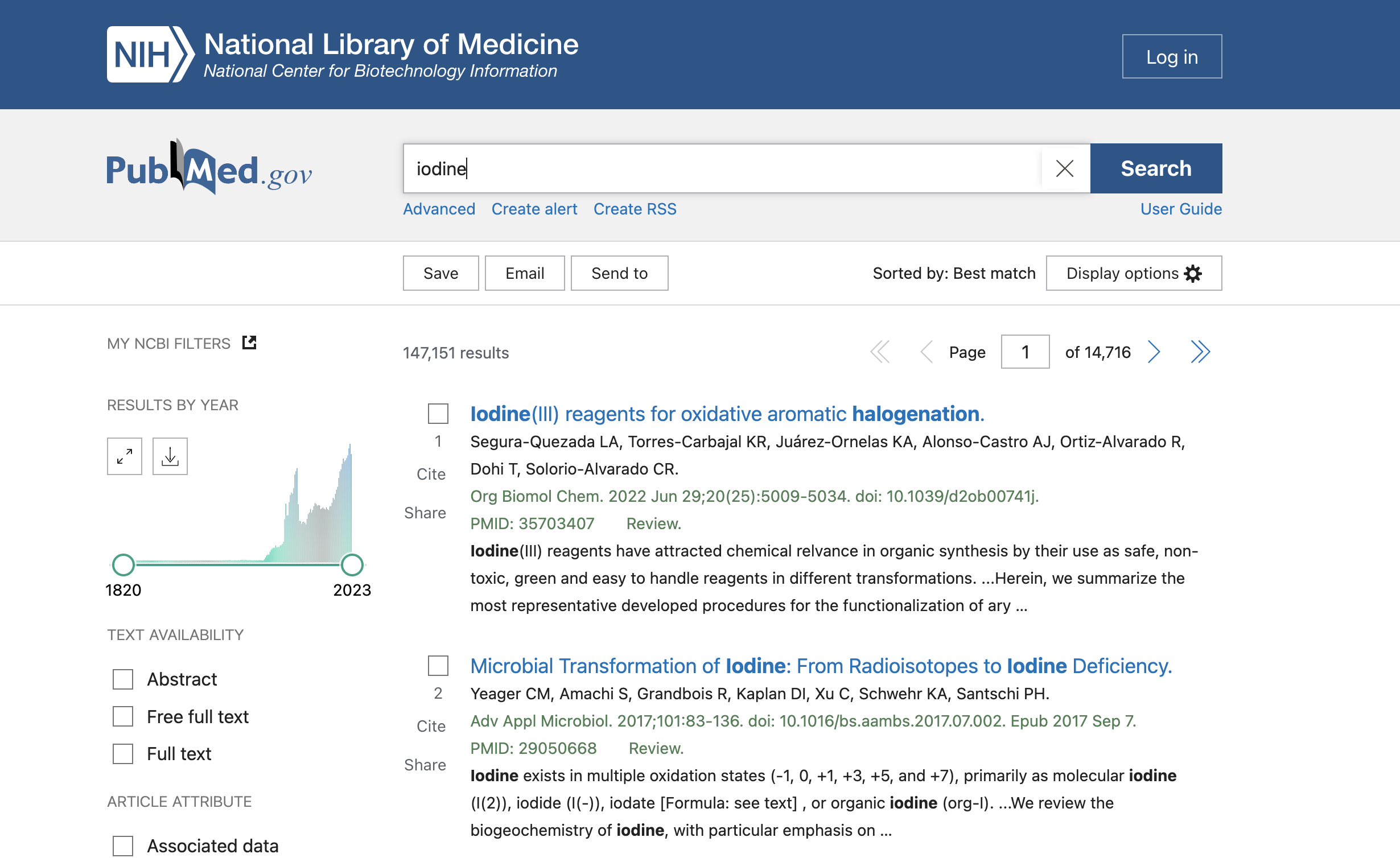Viewport: 1400px width, 858px height.
Task: Select the checkbox for result 1
Action: pos(438,414)
